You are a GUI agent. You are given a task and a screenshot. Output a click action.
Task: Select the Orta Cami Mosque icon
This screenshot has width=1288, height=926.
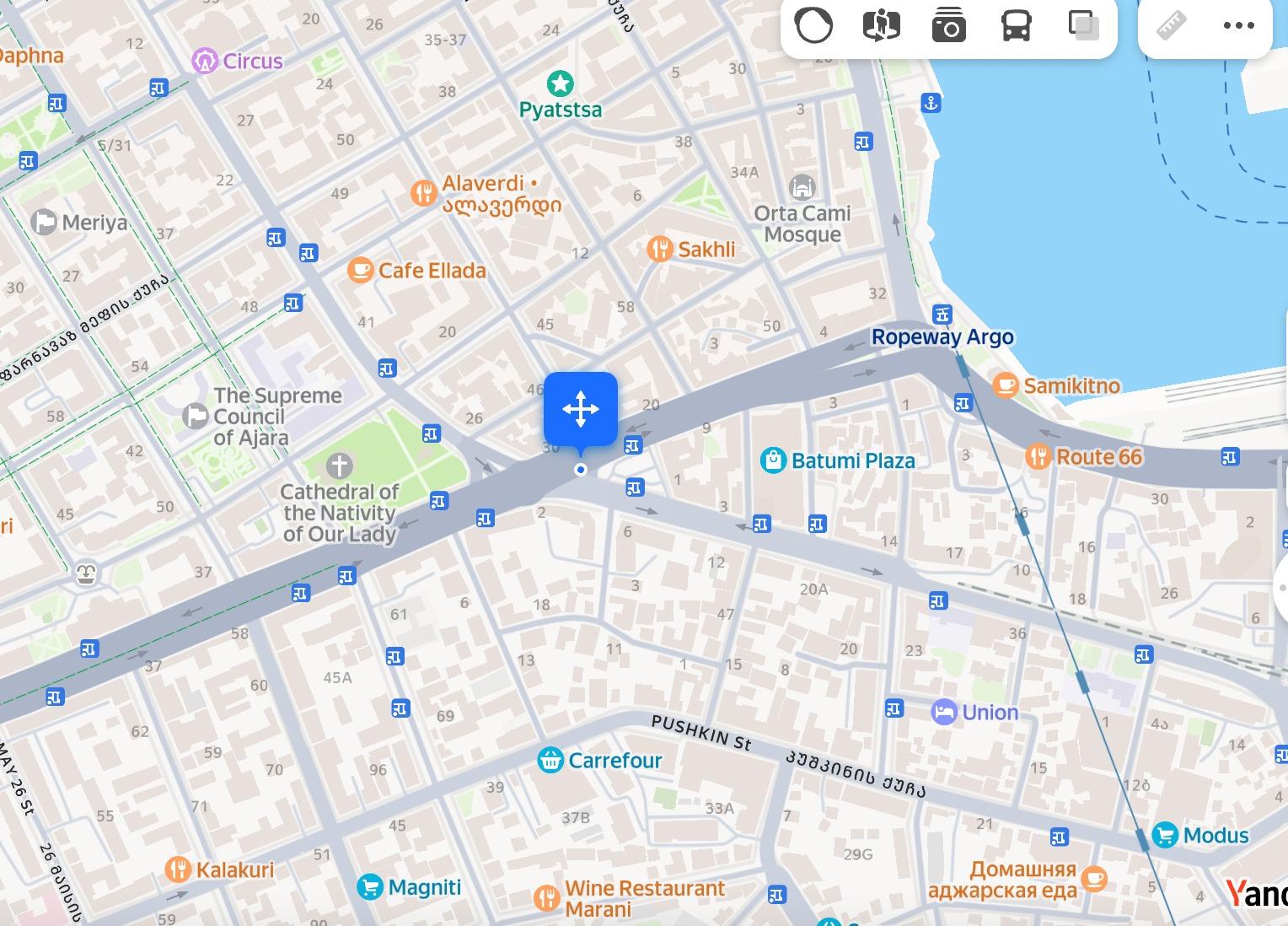tap(802, 187)
